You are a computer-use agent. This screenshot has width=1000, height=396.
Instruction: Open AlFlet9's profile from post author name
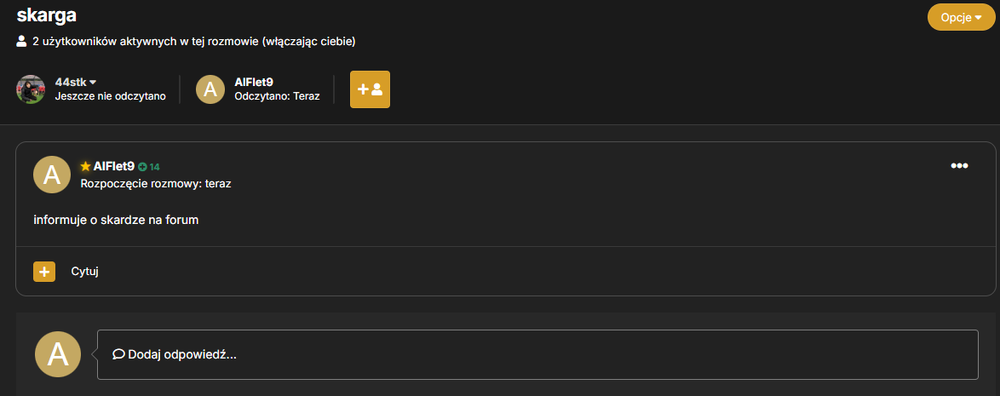114,166
